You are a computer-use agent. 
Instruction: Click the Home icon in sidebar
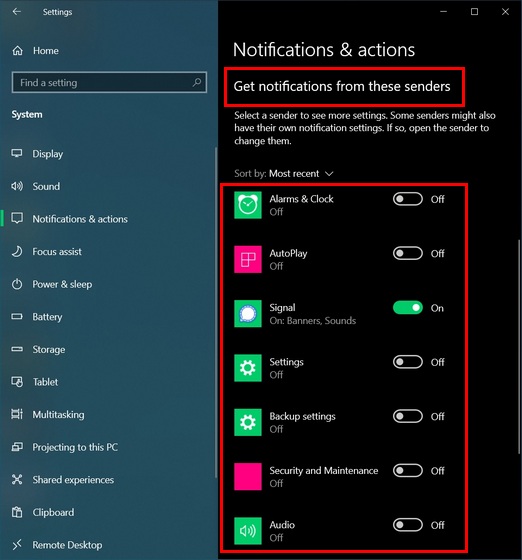click(x=17, y=51)
